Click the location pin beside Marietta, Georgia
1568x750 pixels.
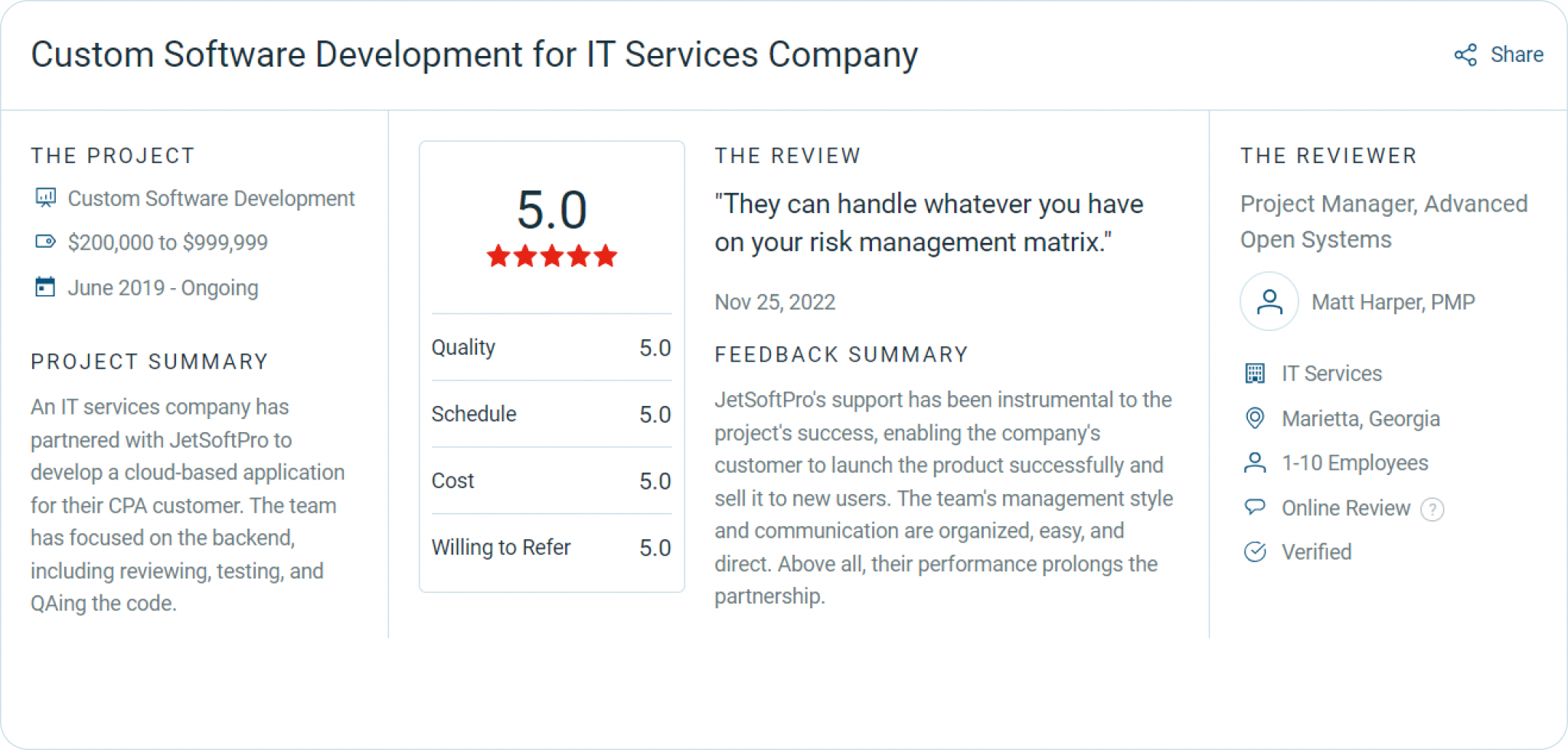coord(1253,418)
